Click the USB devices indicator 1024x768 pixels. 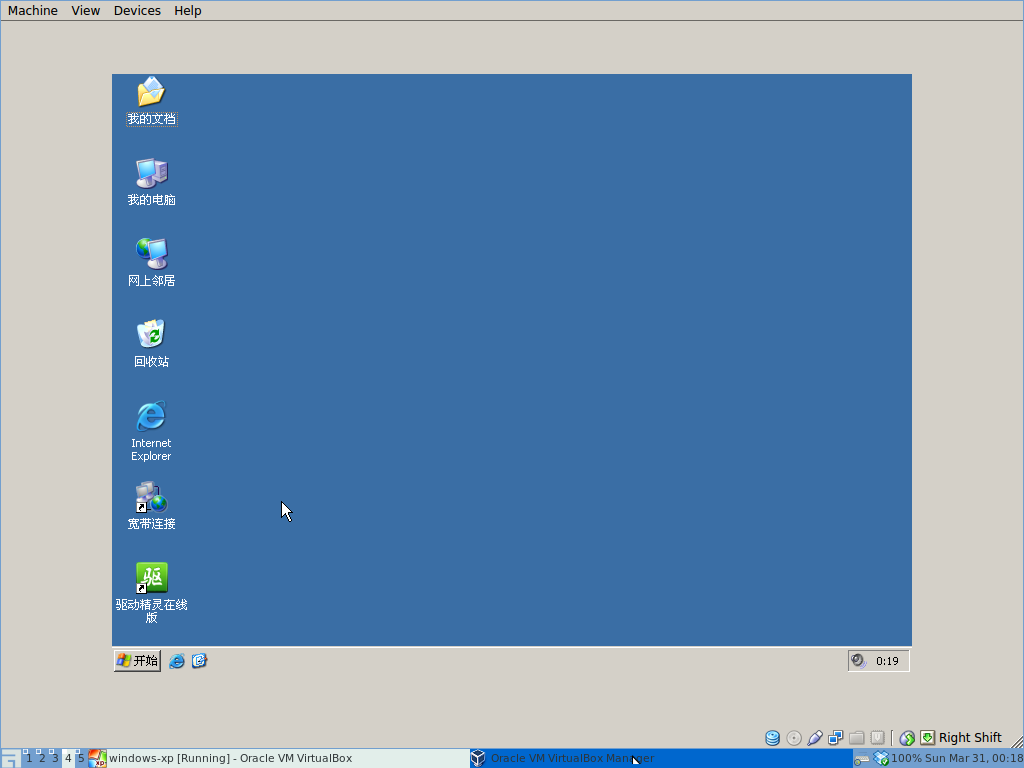(x=814, y=738)
